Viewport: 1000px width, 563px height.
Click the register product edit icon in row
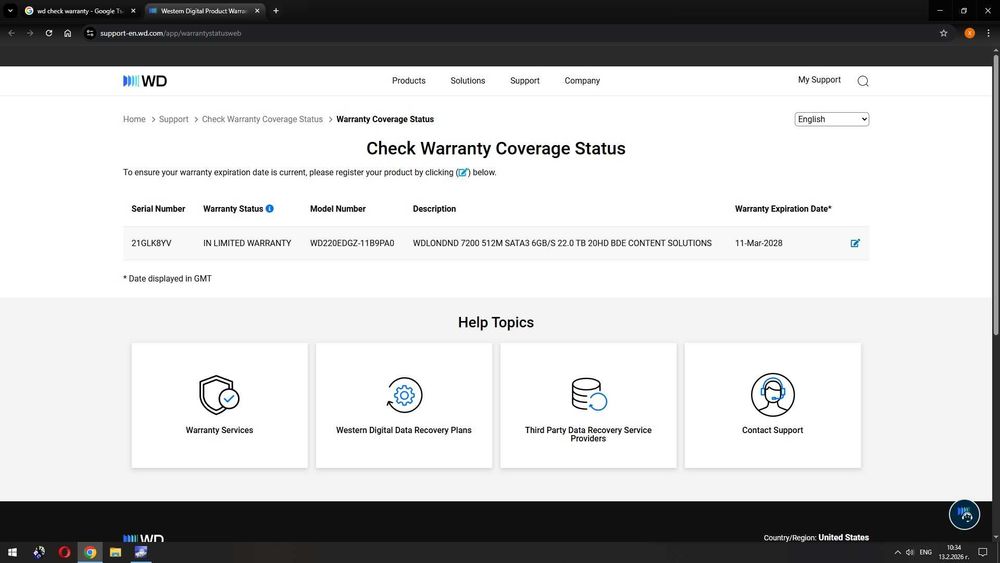855,243
